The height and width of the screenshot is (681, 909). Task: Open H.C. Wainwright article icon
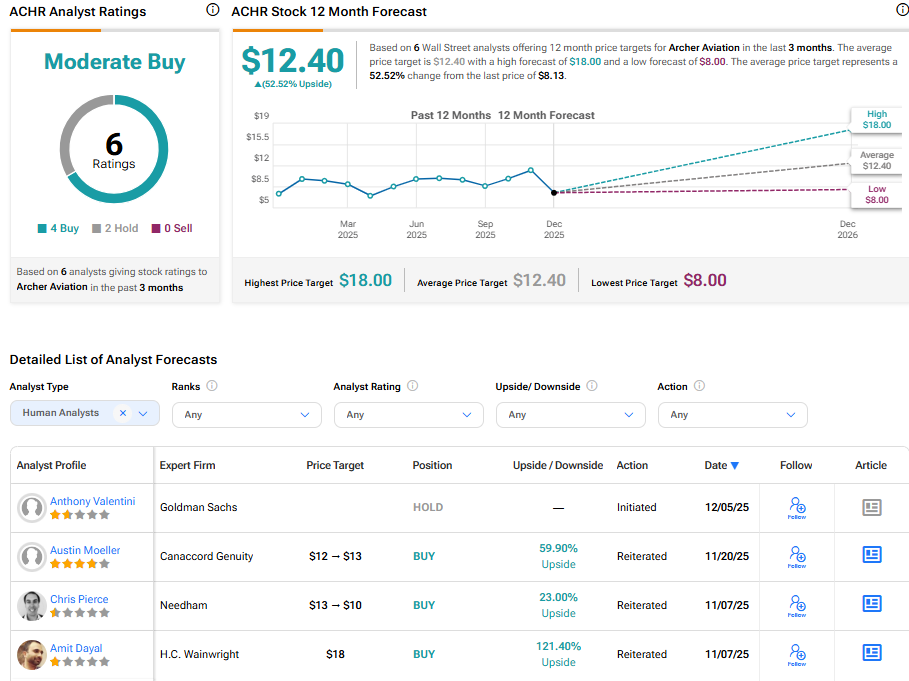coord(871,654)
